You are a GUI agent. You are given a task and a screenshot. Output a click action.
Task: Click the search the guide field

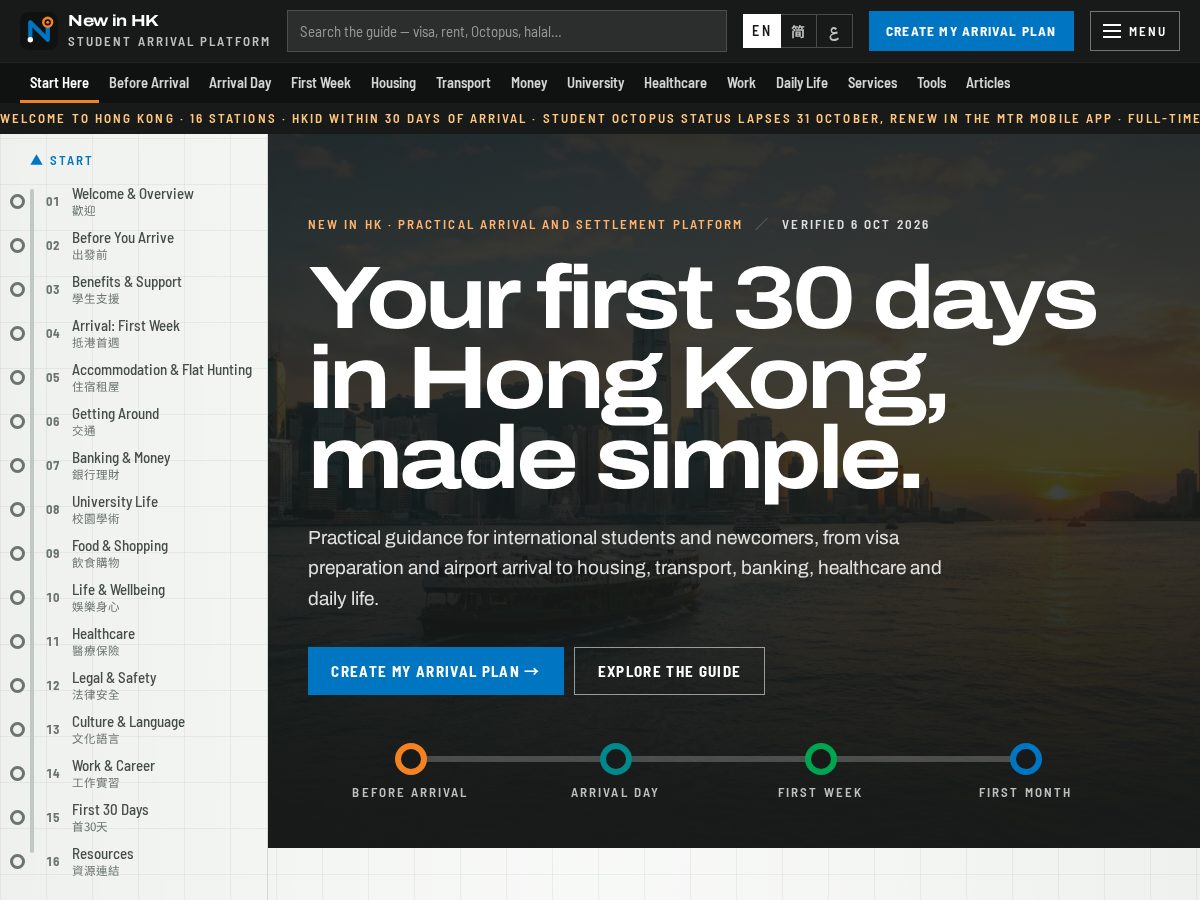click(x=507, y=31)
